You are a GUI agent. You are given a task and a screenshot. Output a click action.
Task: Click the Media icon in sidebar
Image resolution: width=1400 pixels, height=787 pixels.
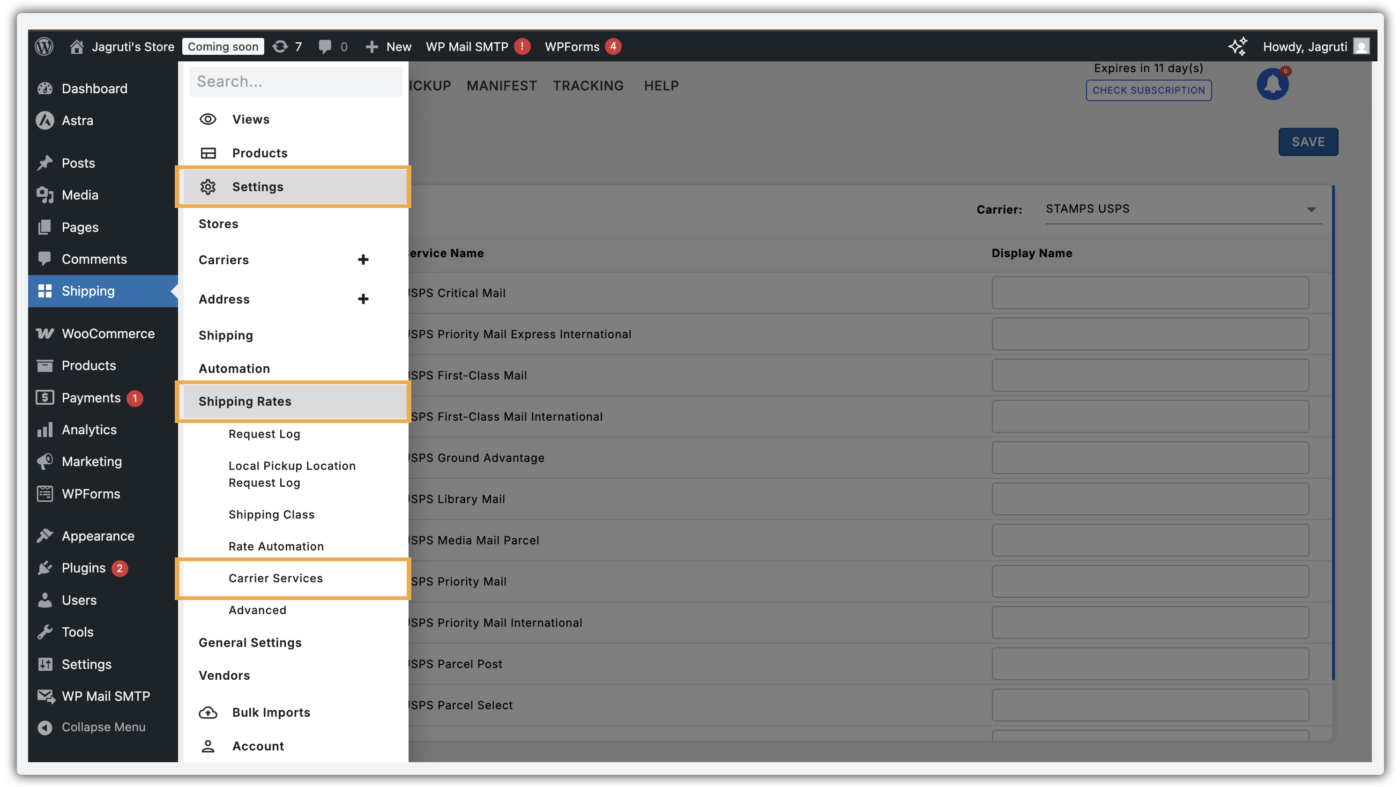pyautogui.click(x=45, y=195)
